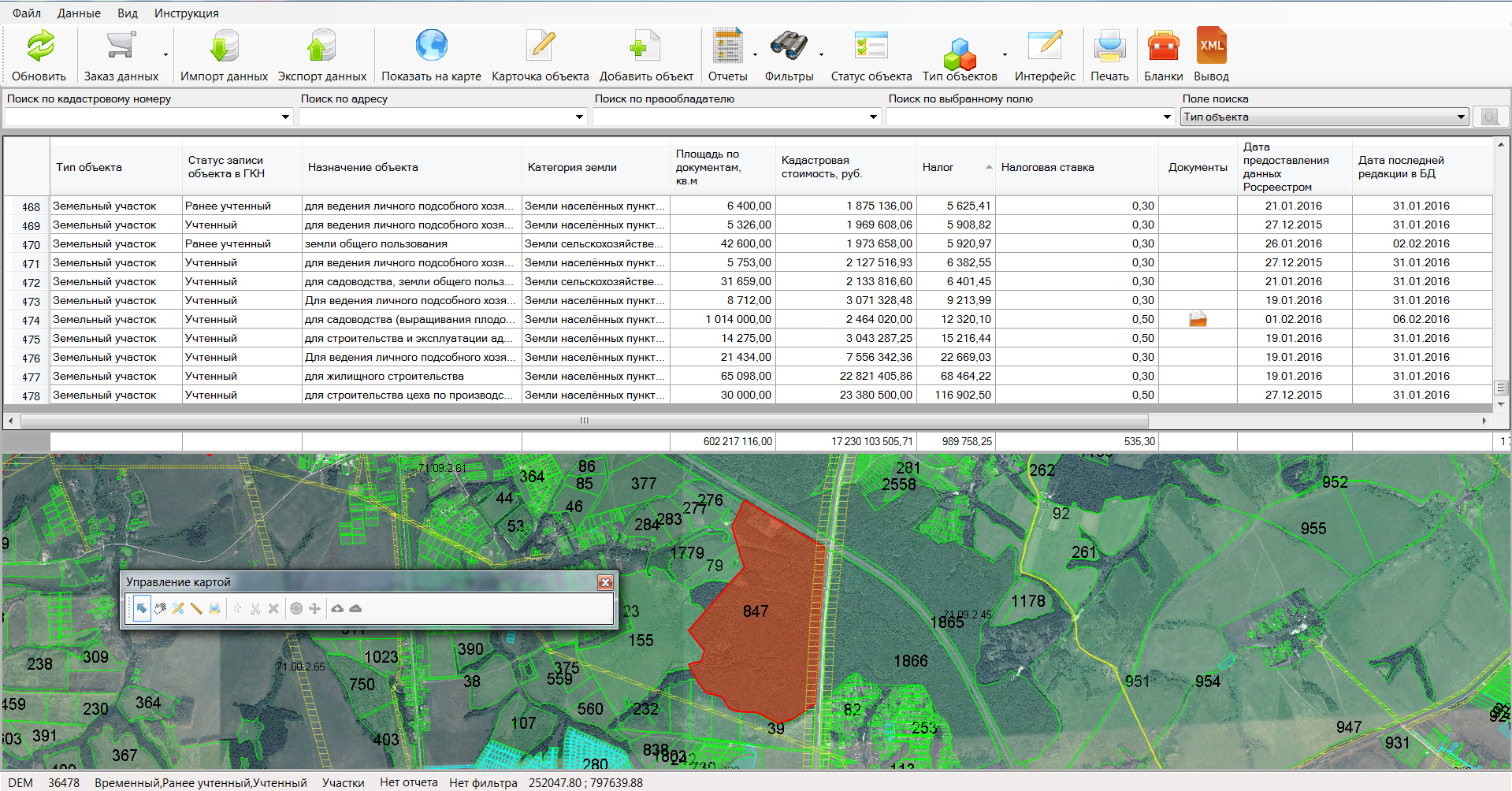Click the Печать button
The width and height of the screenshot is (1512, 791).
tap(1109, 54)
